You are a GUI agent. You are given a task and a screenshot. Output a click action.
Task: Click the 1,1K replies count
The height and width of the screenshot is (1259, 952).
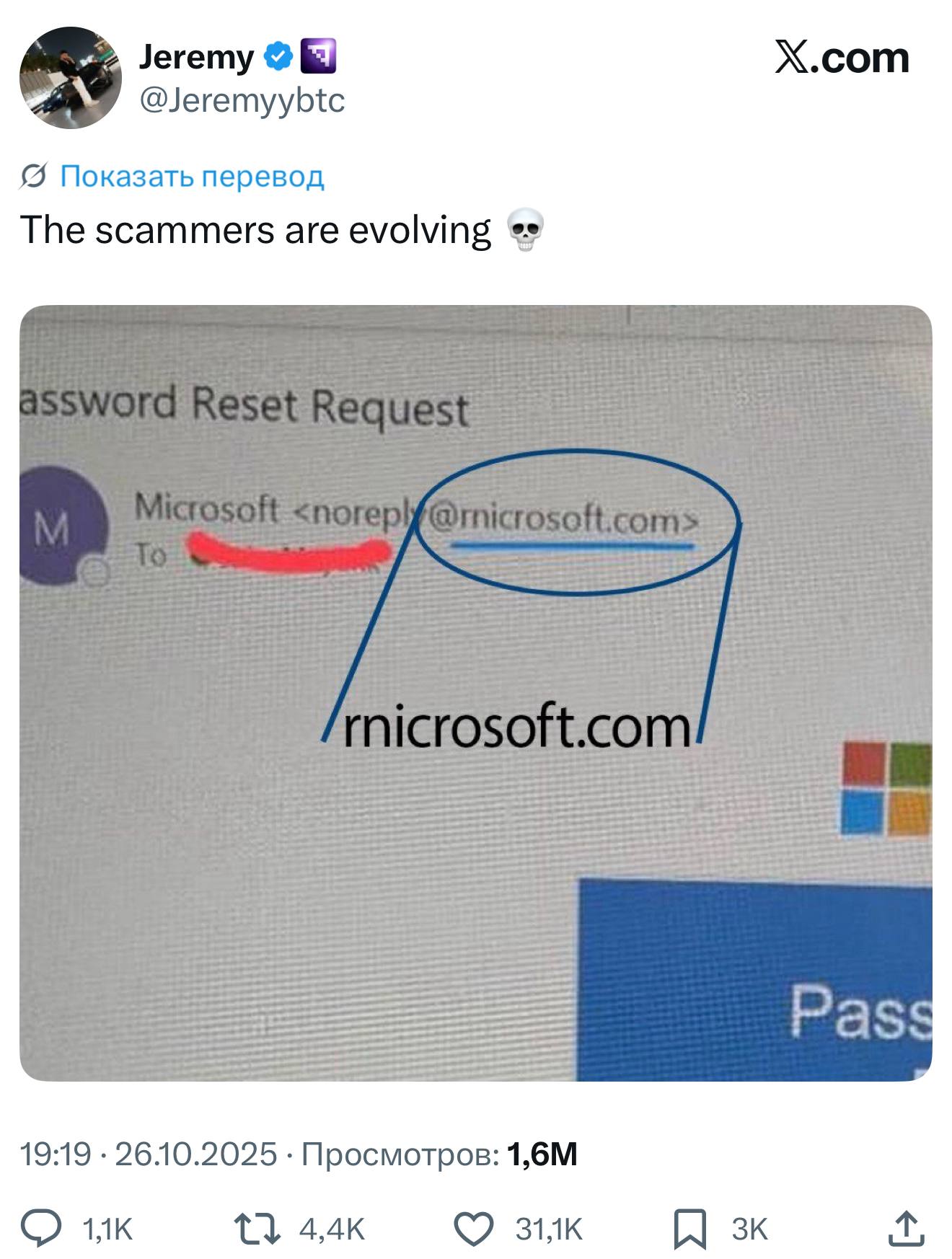pyautogui.click(x=108, y=1229)
